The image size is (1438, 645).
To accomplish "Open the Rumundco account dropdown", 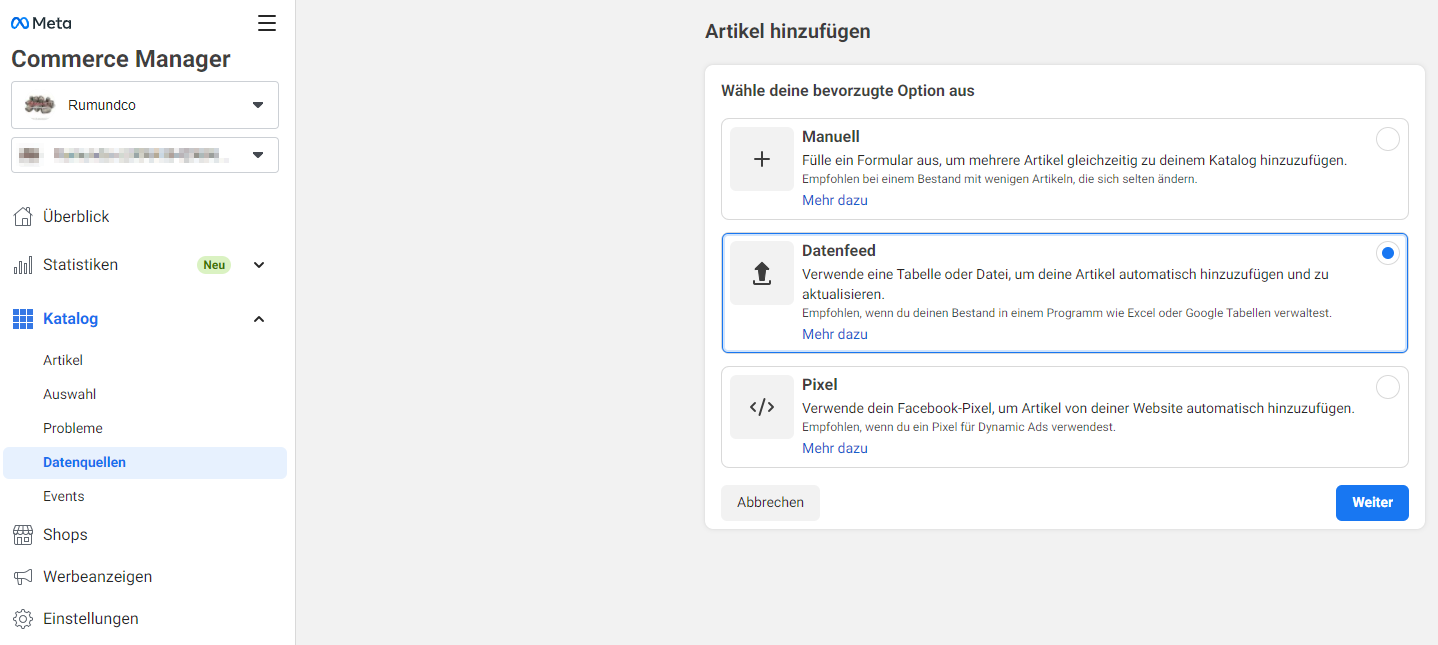I will click(x=144, y=104).
